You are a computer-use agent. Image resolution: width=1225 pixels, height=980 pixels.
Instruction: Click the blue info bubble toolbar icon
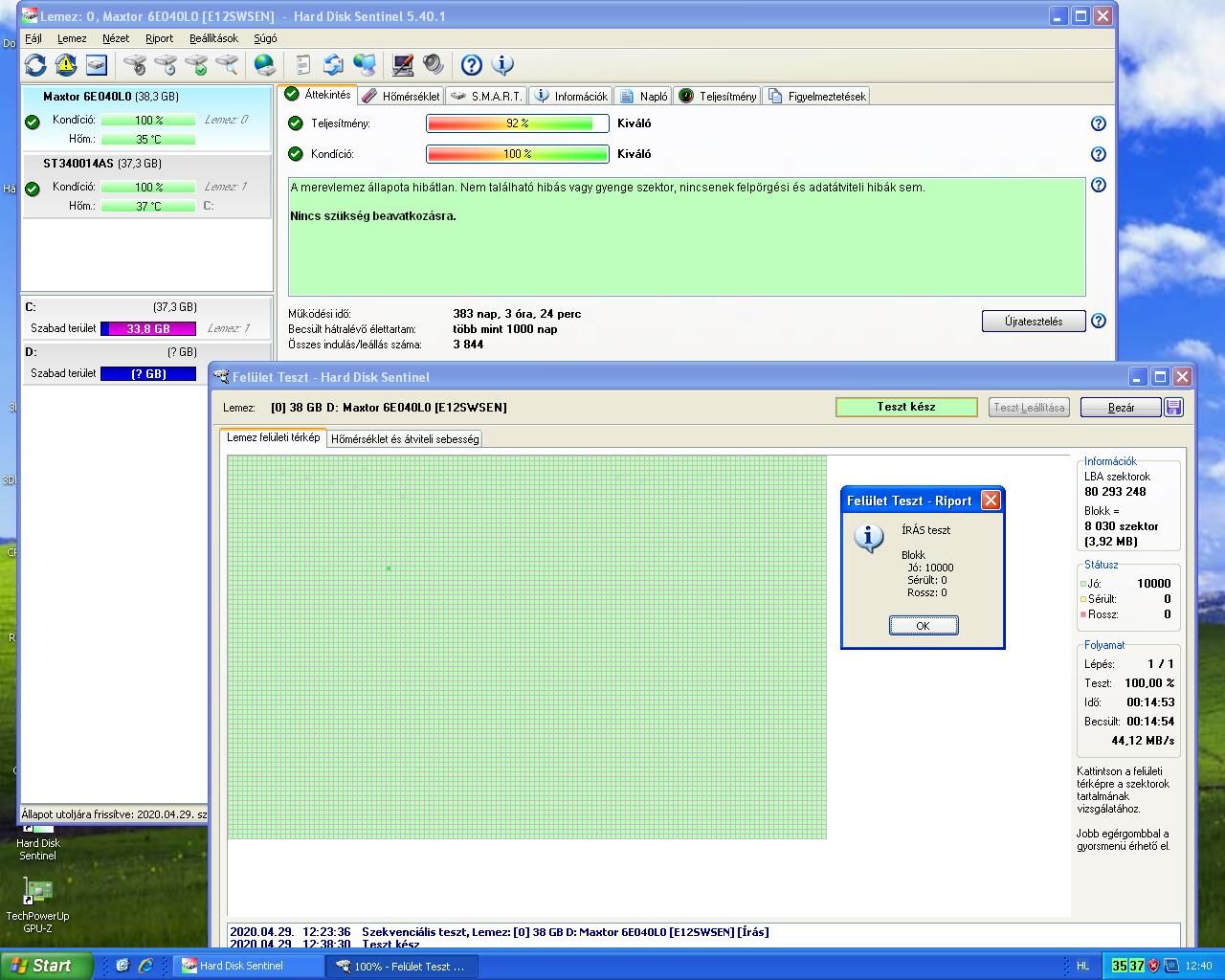502,65
